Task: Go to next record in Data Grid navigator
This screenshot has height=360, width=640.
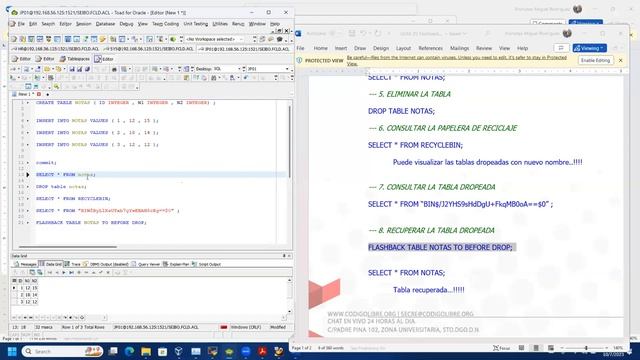Action: [x=64, y=272]
